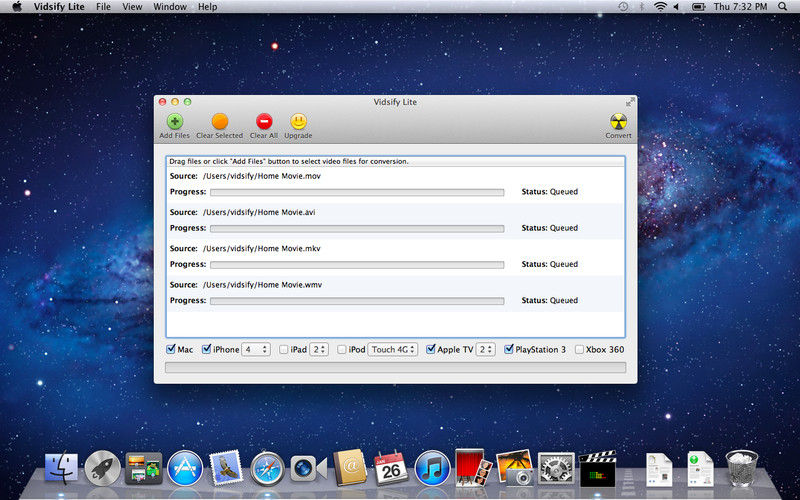The image size is (800, 500).
Task: Open the View menu
Action: click(x=132, y=7)
